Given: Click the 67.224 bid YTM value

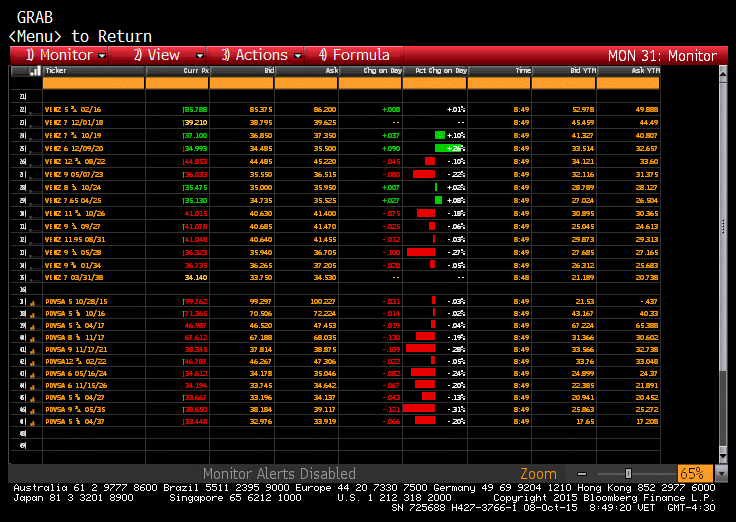Looking at the screenshot, I should pos(583,325).
